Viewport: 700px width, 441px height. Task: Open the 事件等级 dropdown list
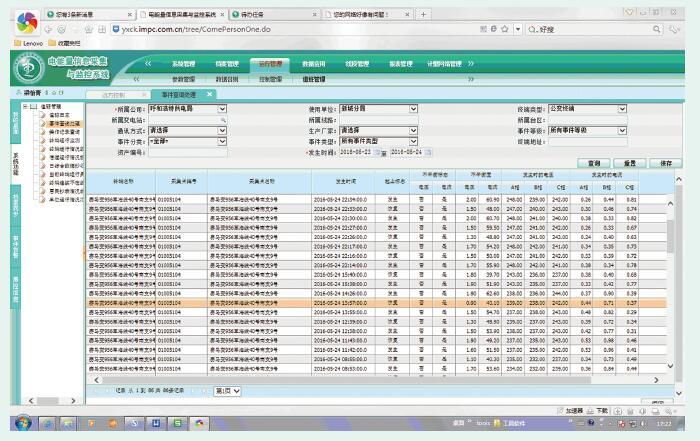(x=621, y=130)
